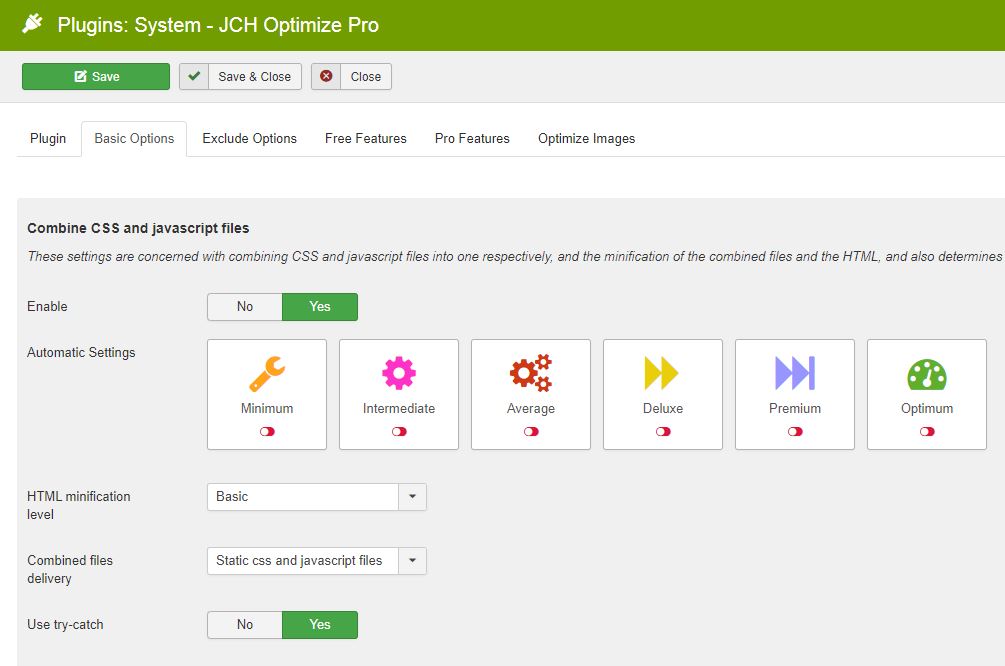Select the Premium purple skip-forward icon
Viewport: 1005px width, 666px height.
795,373
